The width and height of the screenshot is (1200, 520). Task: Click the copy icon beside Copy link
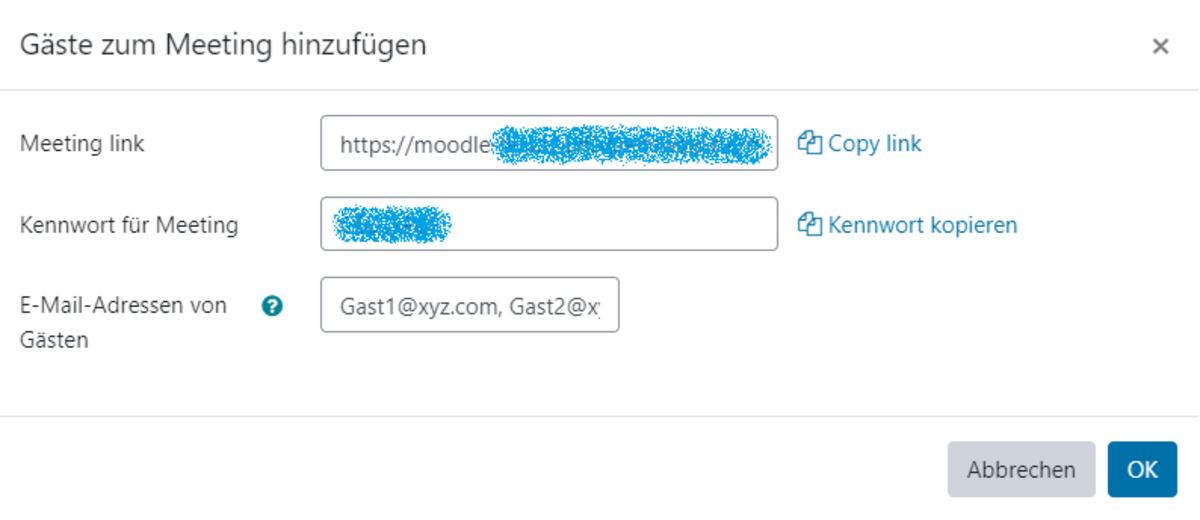click(809, 143)
